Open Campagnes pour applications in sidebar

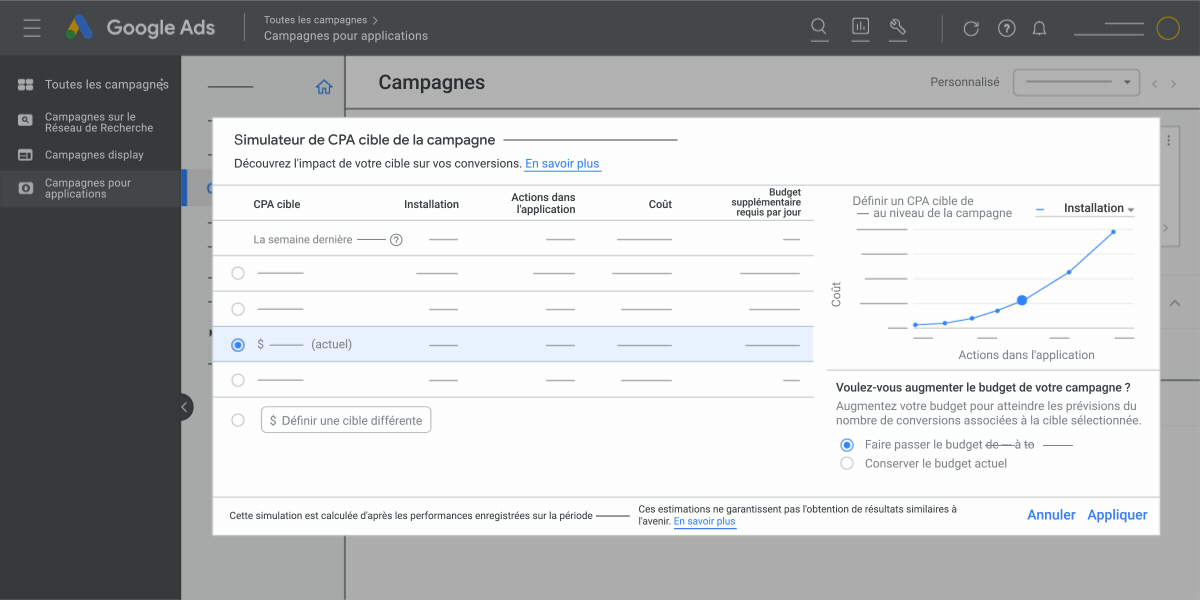[x=90, y=188]
